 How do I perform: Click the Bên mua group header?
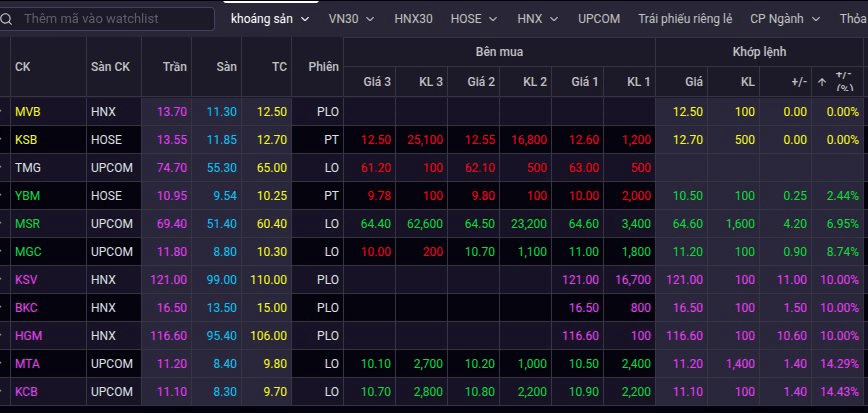pos(499,52)
